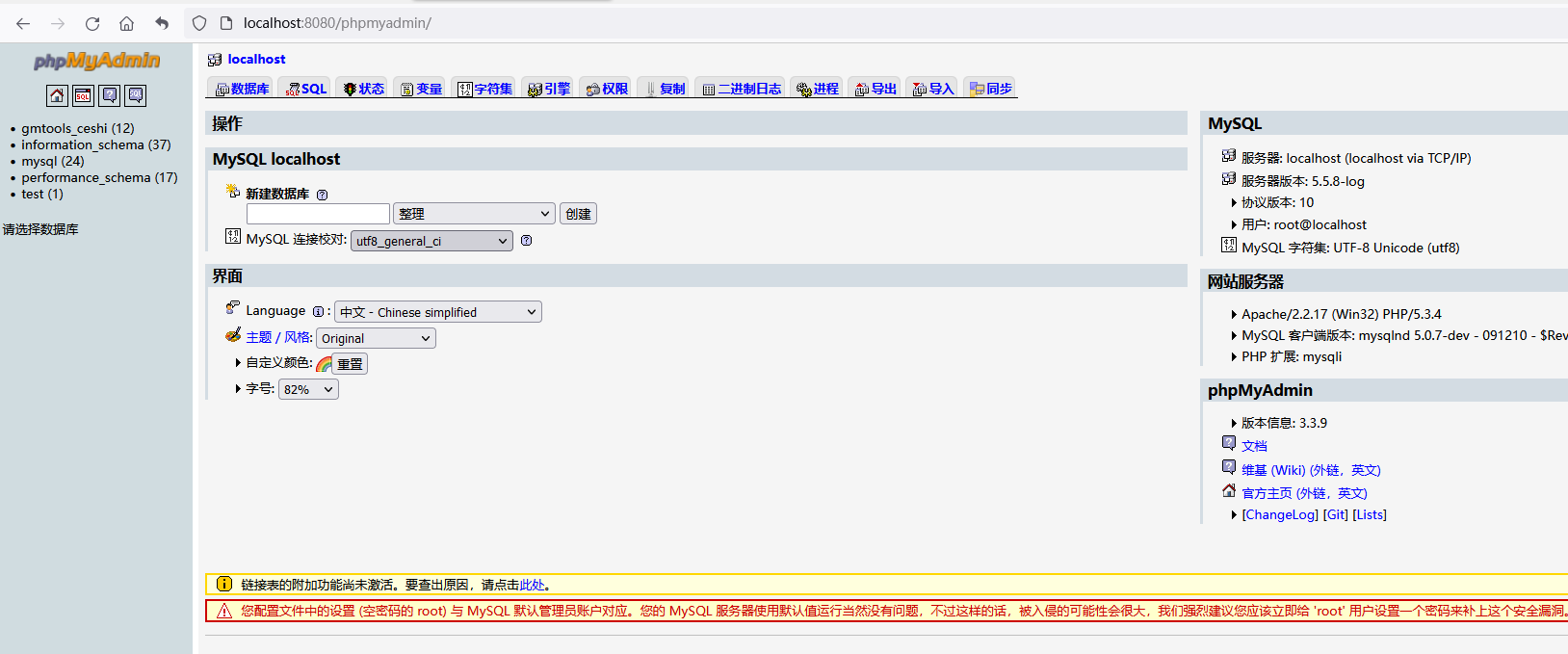1568x654 pixels.
Task: Click the wiki icon next to 维基
Action: tap(1229, 467)
